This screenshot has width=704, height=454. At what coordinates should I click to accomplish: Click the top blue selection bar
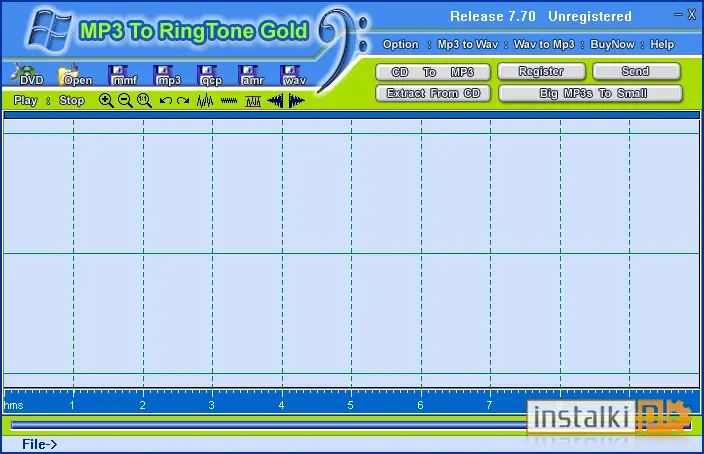[x=352, y=115]
